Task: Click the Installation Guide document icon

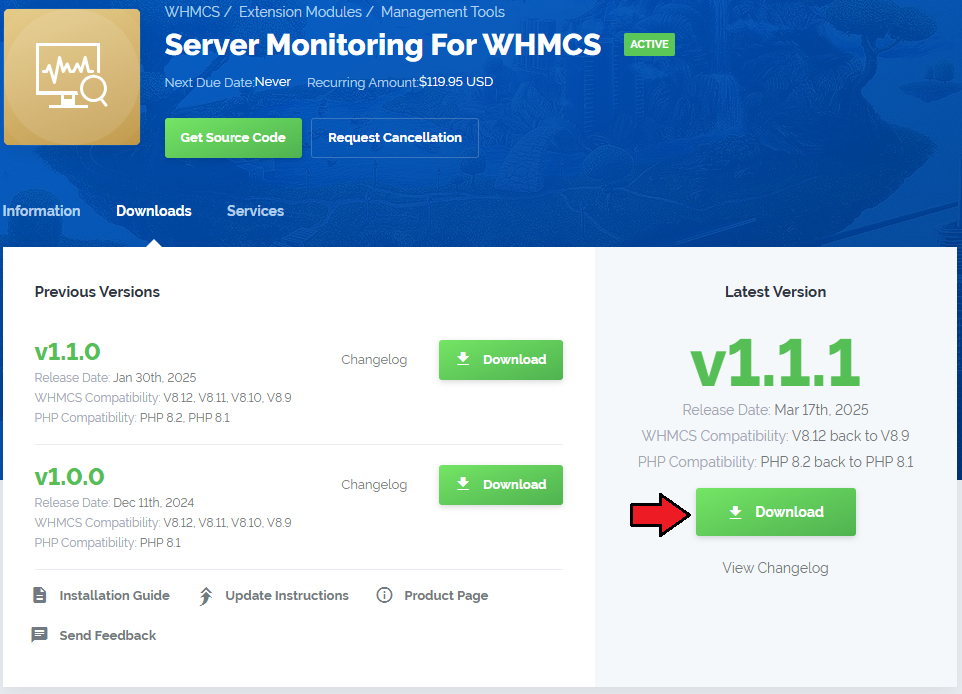Action: [39, 595]
